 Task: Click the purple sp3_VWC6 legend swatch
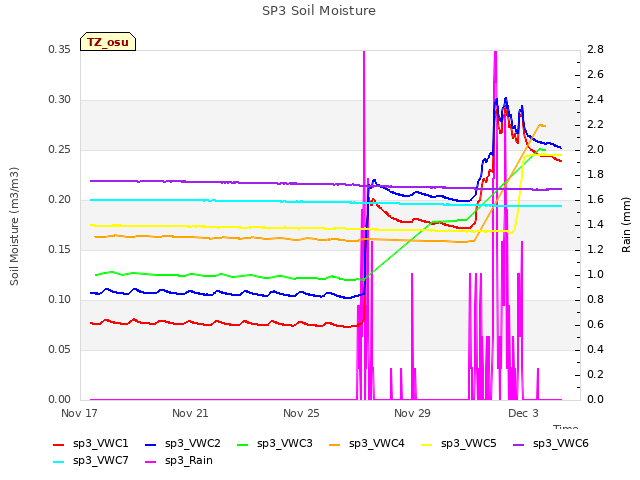coord(519,444)
